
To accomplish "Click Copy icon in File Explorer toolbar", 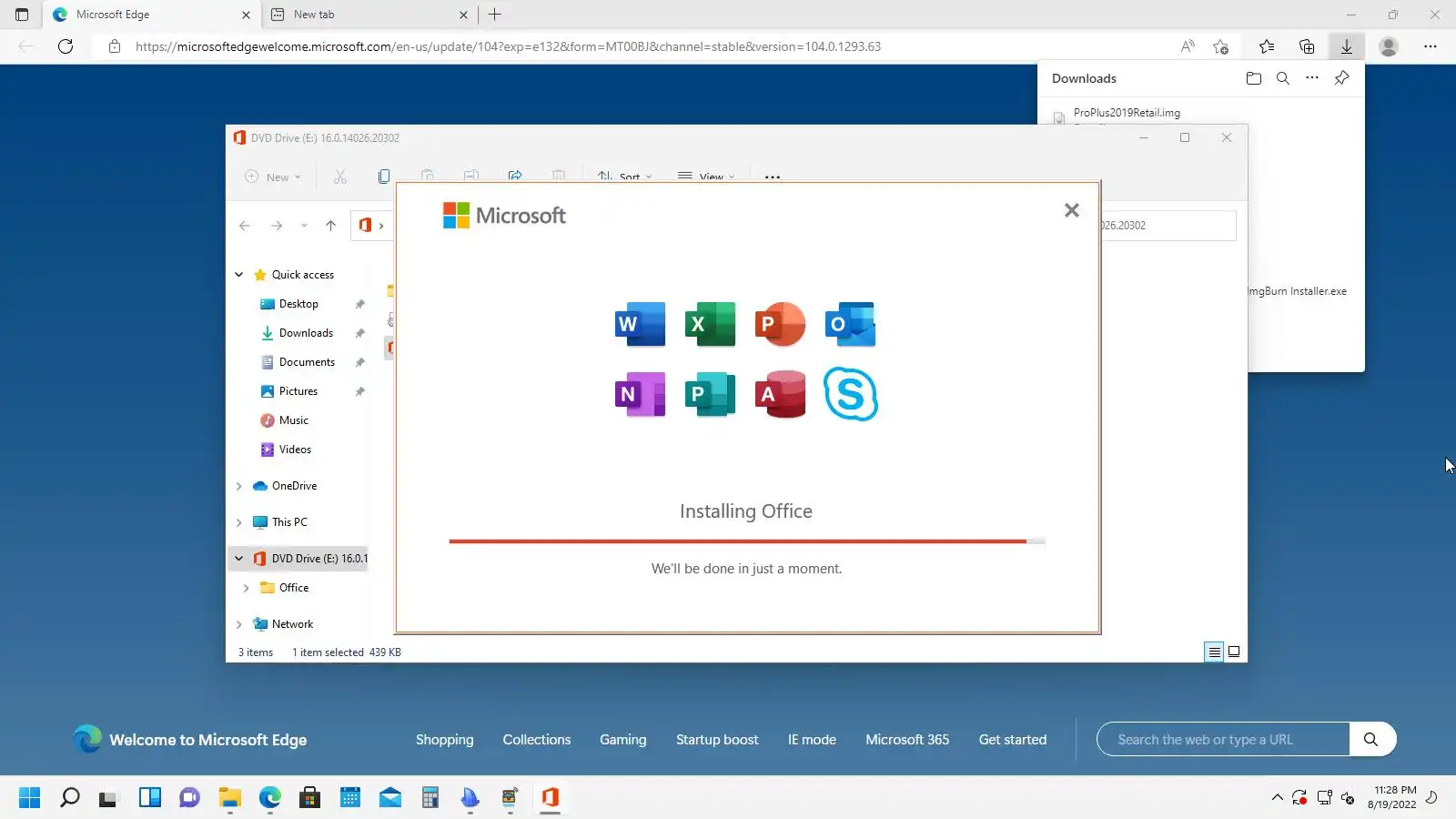I will point(384,177).
